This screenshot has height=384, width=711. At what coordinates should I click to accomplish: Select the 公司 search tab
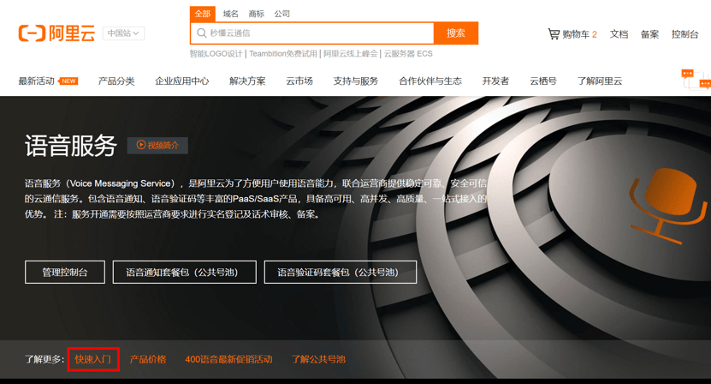click(x=282, y=14)
